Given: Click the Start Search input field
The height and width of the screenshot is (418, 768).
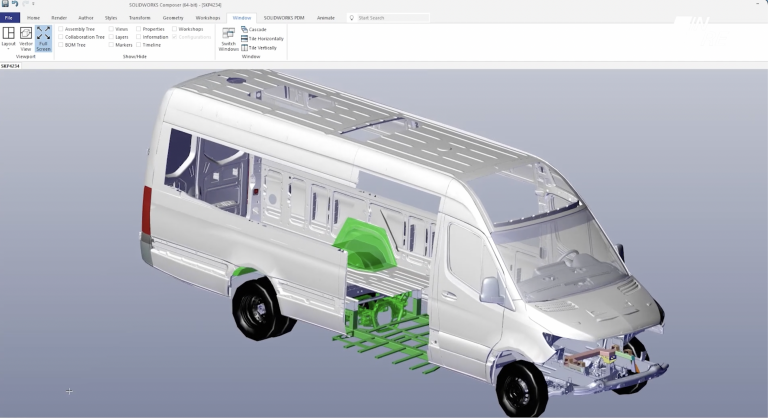Looking at the screenshot, I should 392,18.
